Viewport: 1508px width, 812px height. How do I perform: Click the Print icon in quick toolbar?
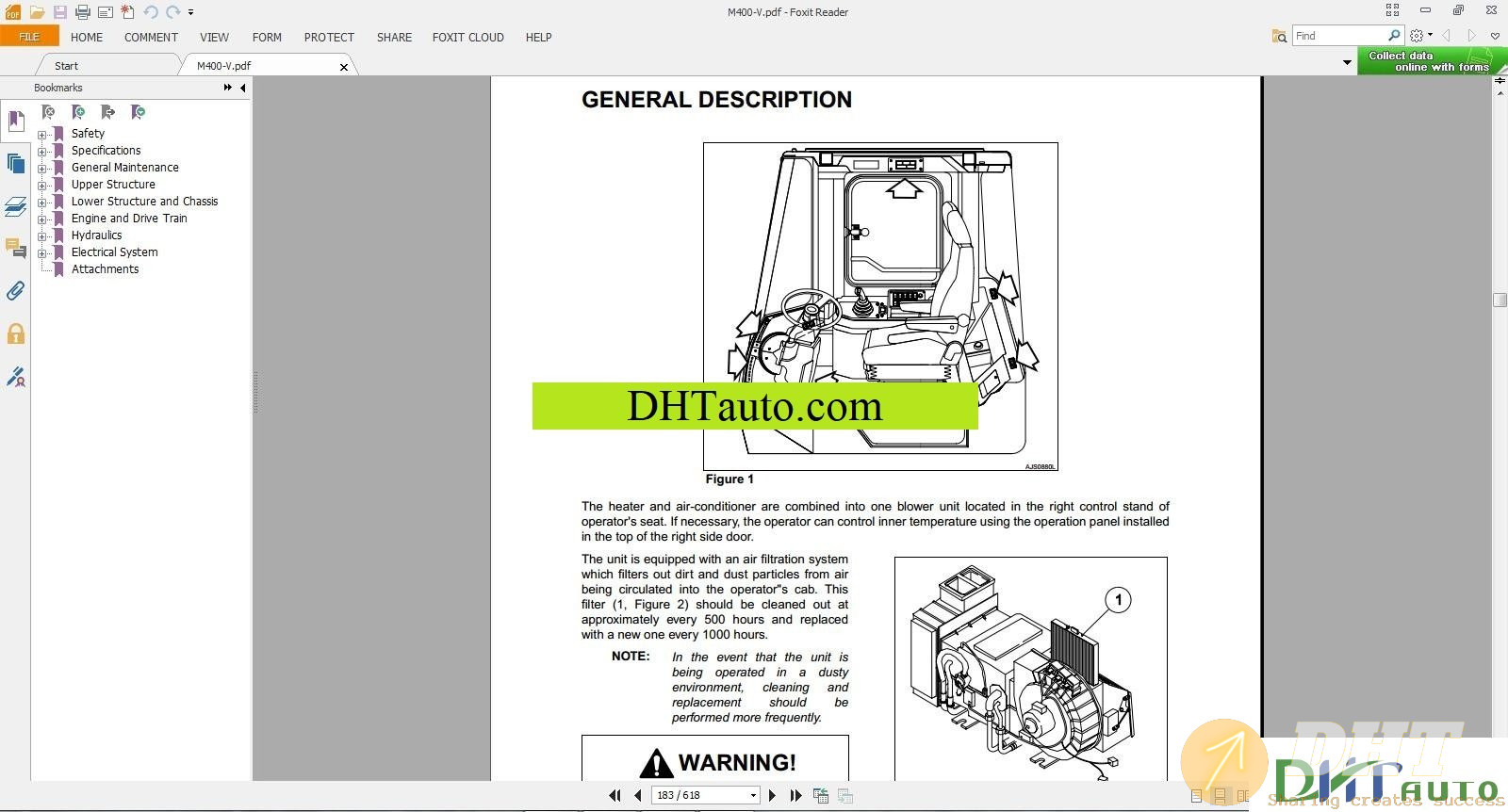tap(83, 12)
